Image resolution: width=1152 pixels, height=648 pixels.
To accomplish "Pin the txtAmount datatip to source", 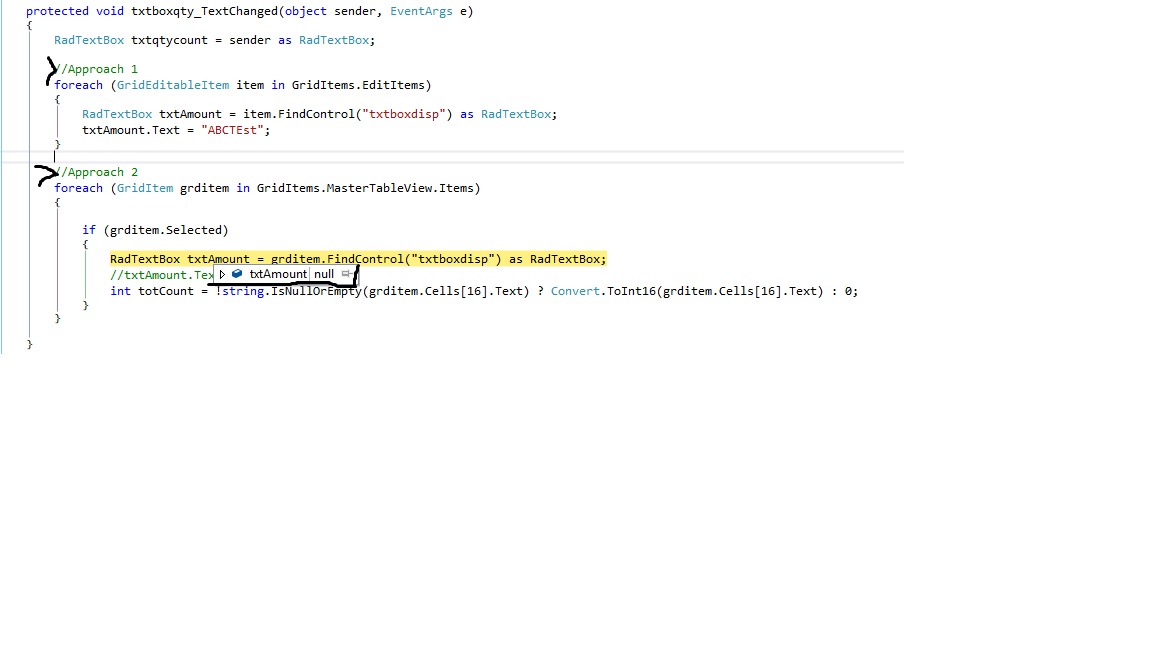I will click(346, 274).
